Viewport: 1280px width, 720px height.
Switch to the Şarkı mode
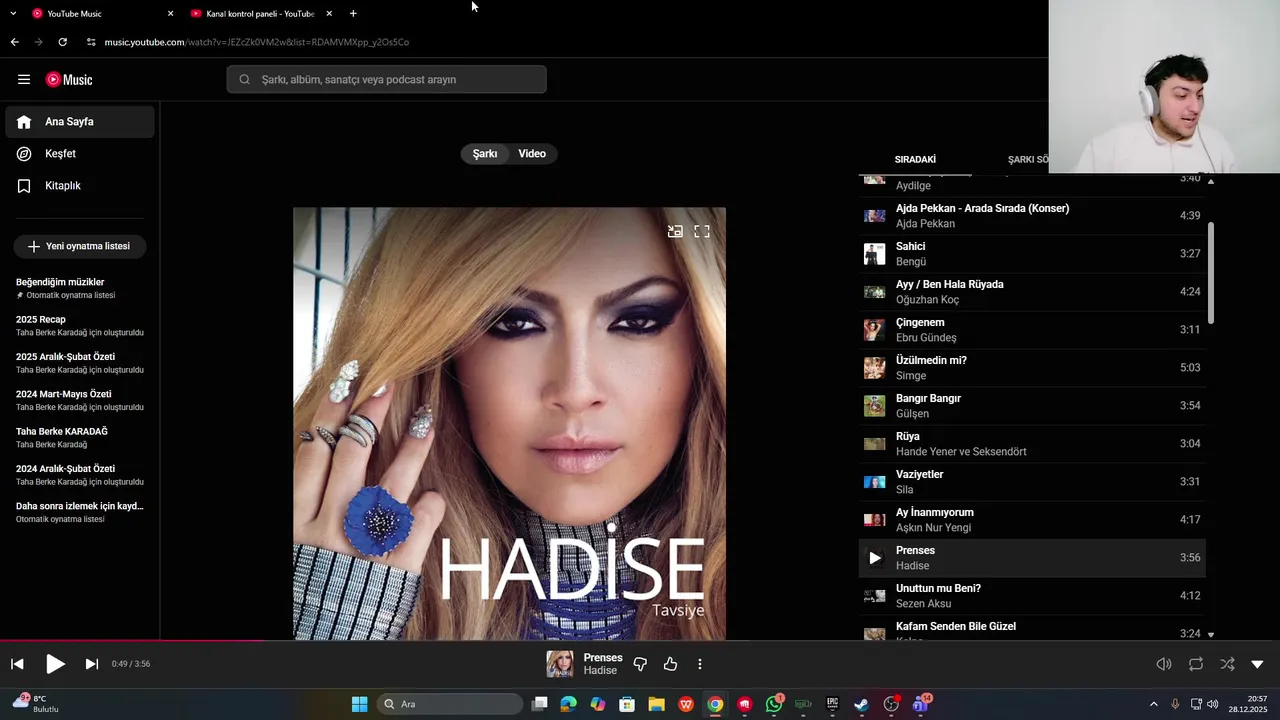tap(485, 154)
